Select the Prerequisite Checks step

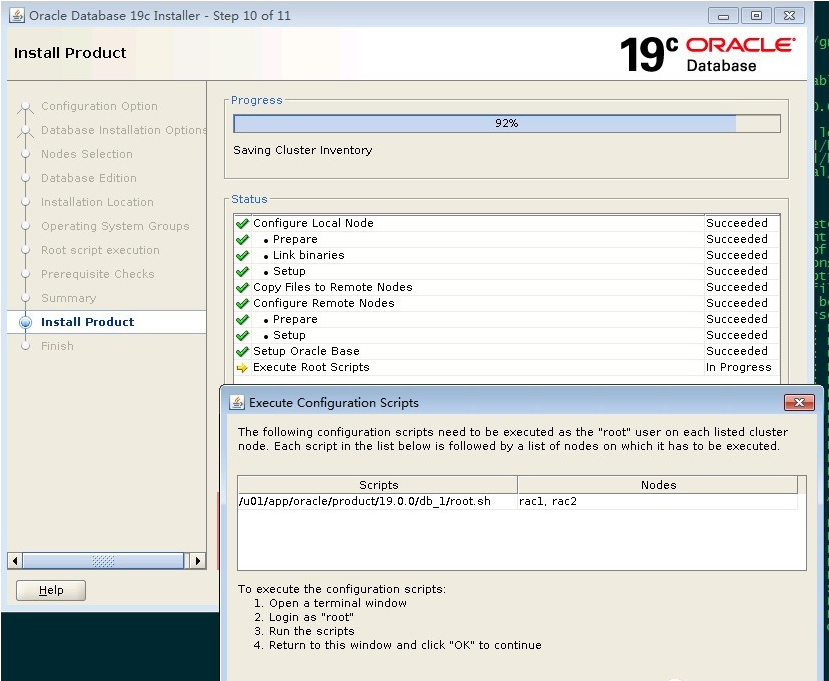97,274
